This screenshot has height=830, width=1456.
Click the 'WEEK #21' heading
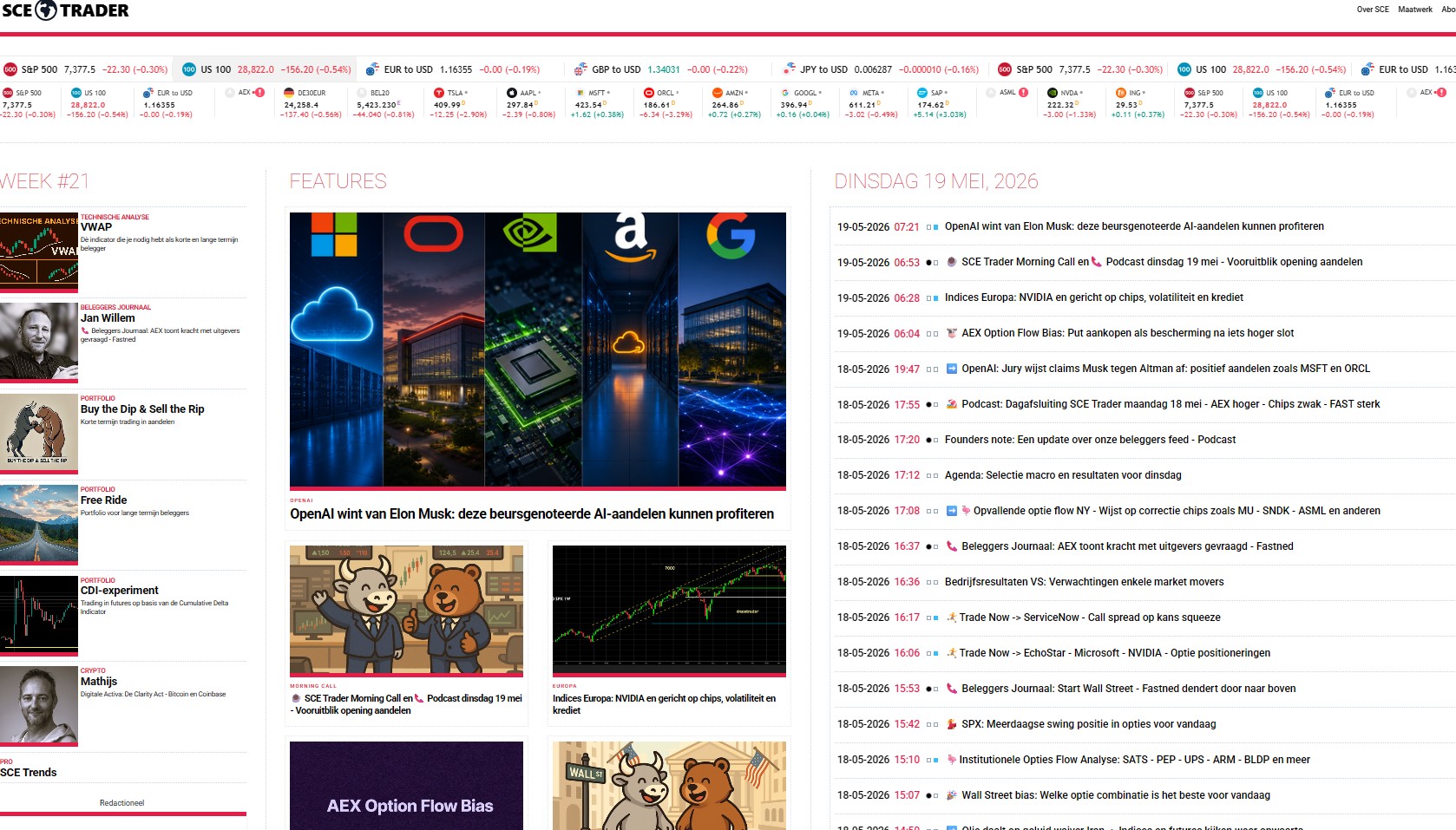pos(44,181)
